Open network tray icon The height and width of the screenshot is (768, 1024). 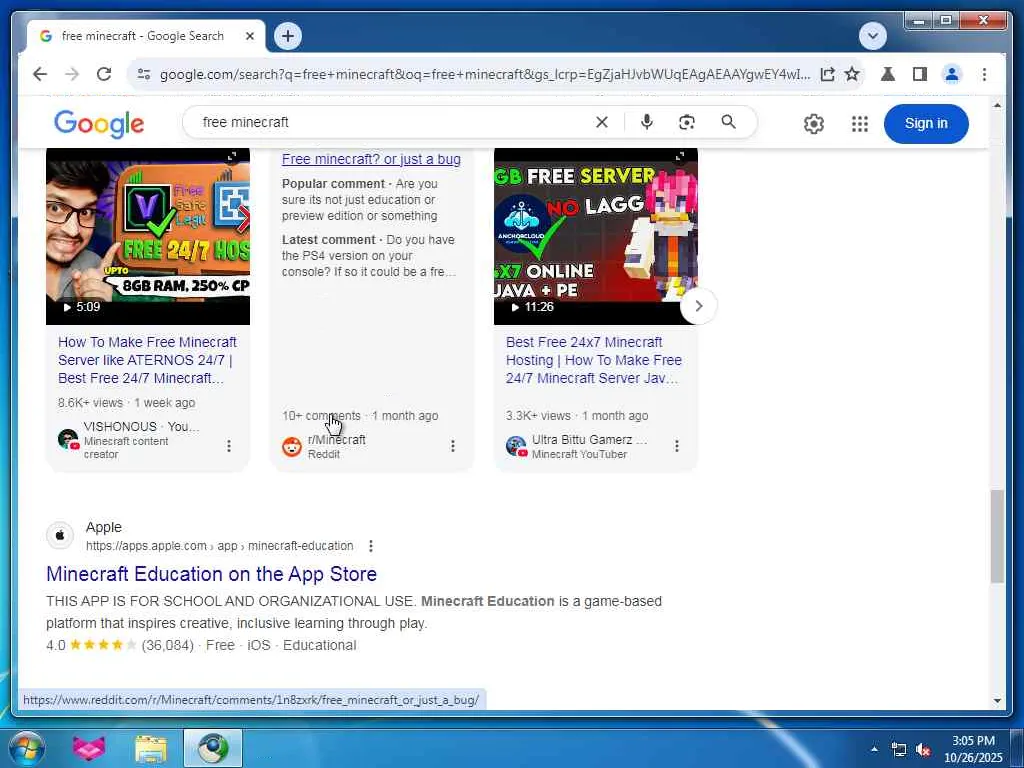tap(899, 749)
